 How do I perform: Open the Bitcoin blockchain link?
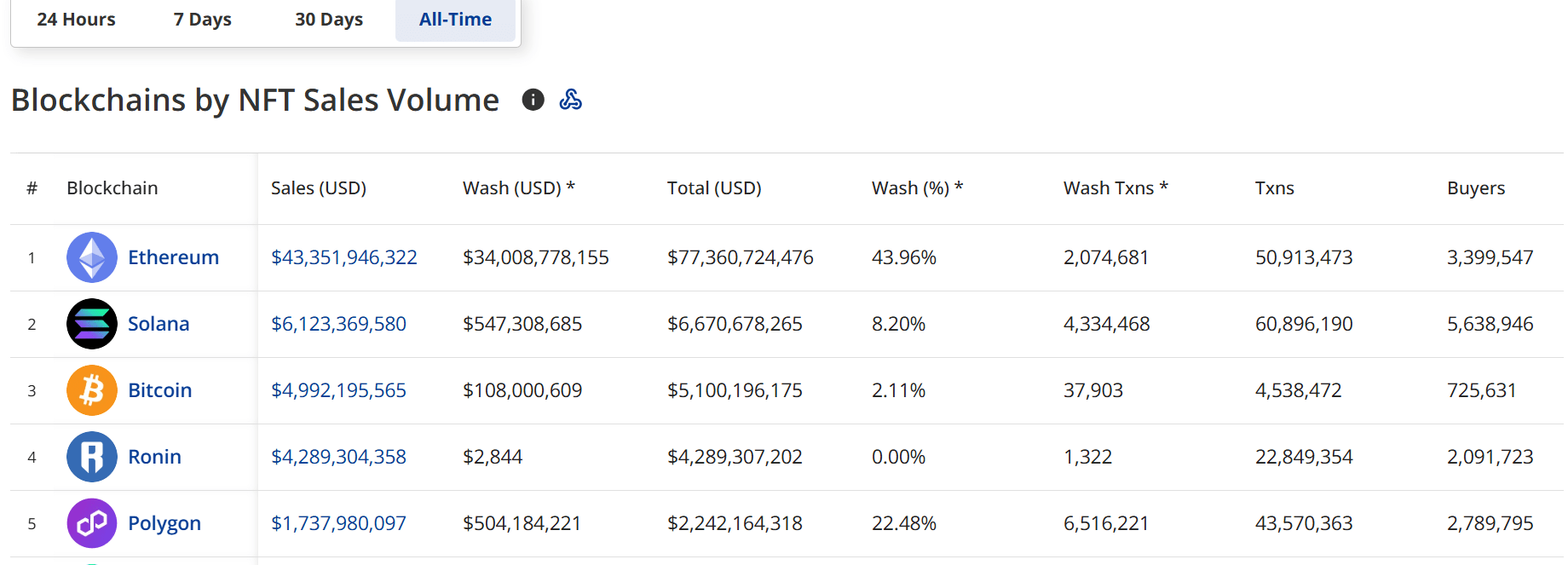click(x=160, y=390)
